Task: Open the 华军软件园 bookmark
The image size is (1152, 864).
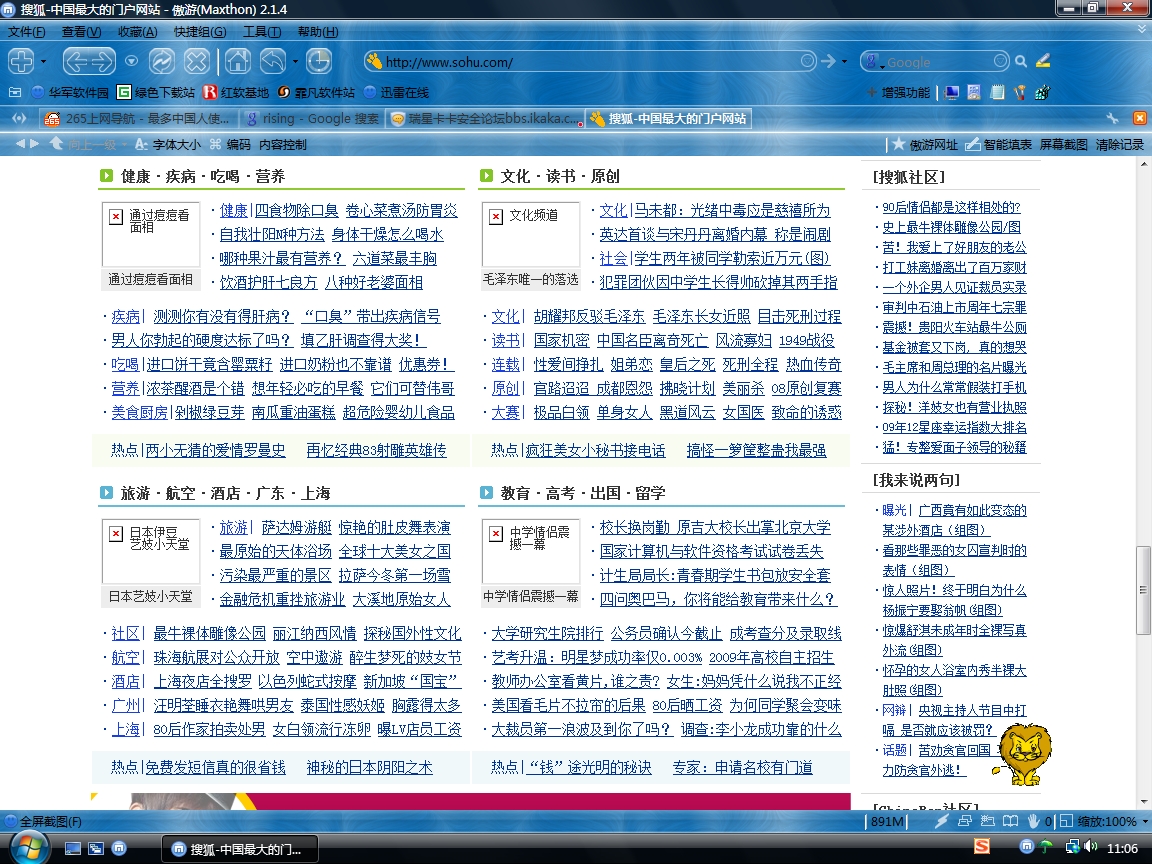Action: 71,93
